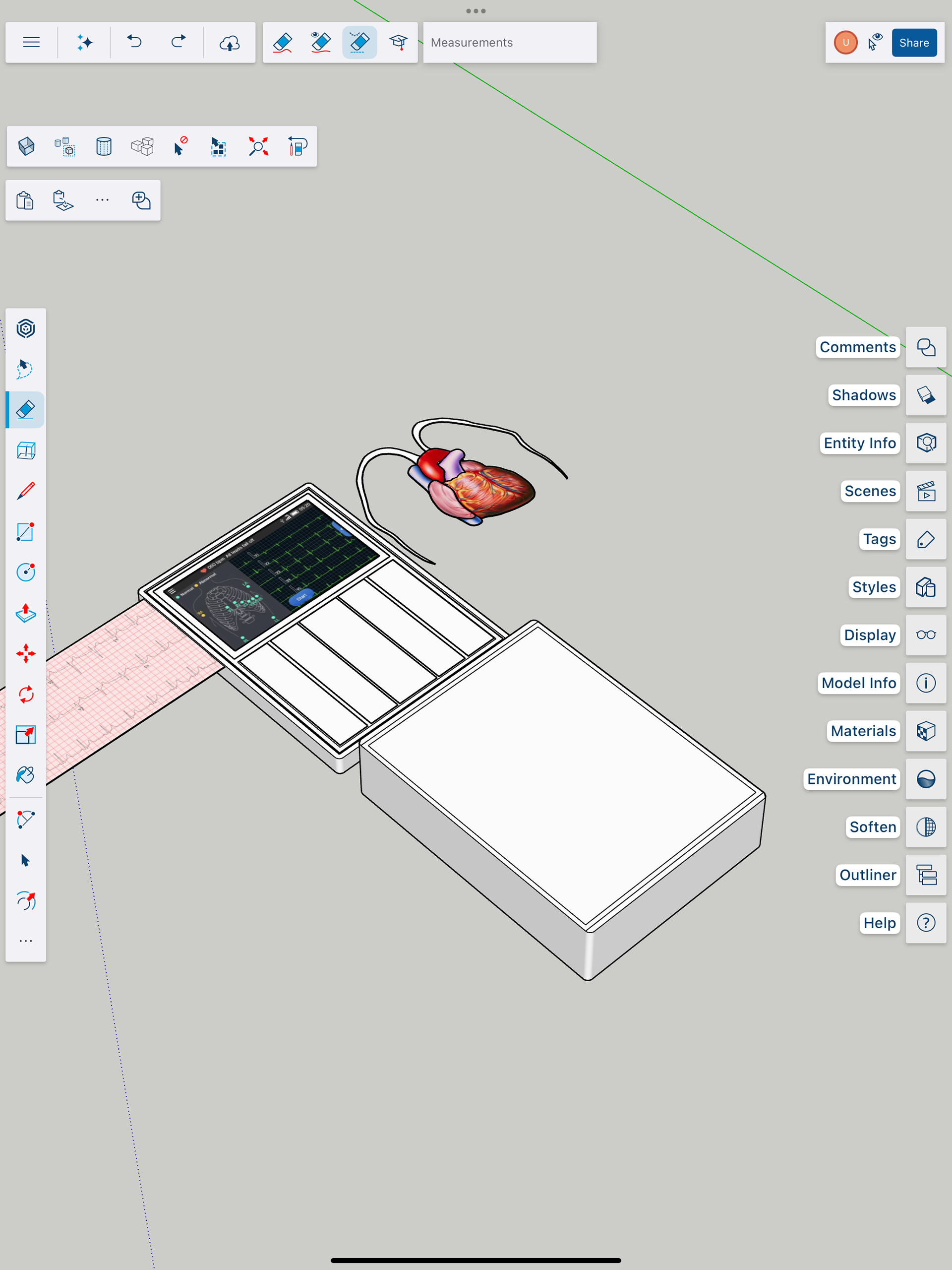Select the Push/Pull tool

pyautogui.click(x=26, y=613)
